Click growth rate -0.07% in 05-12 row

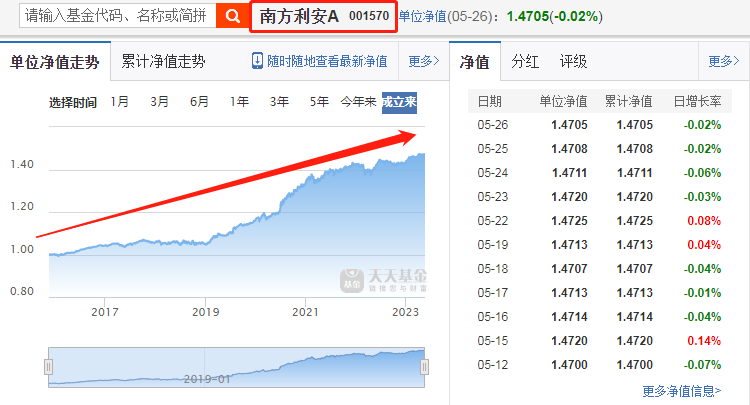point(702,365)
